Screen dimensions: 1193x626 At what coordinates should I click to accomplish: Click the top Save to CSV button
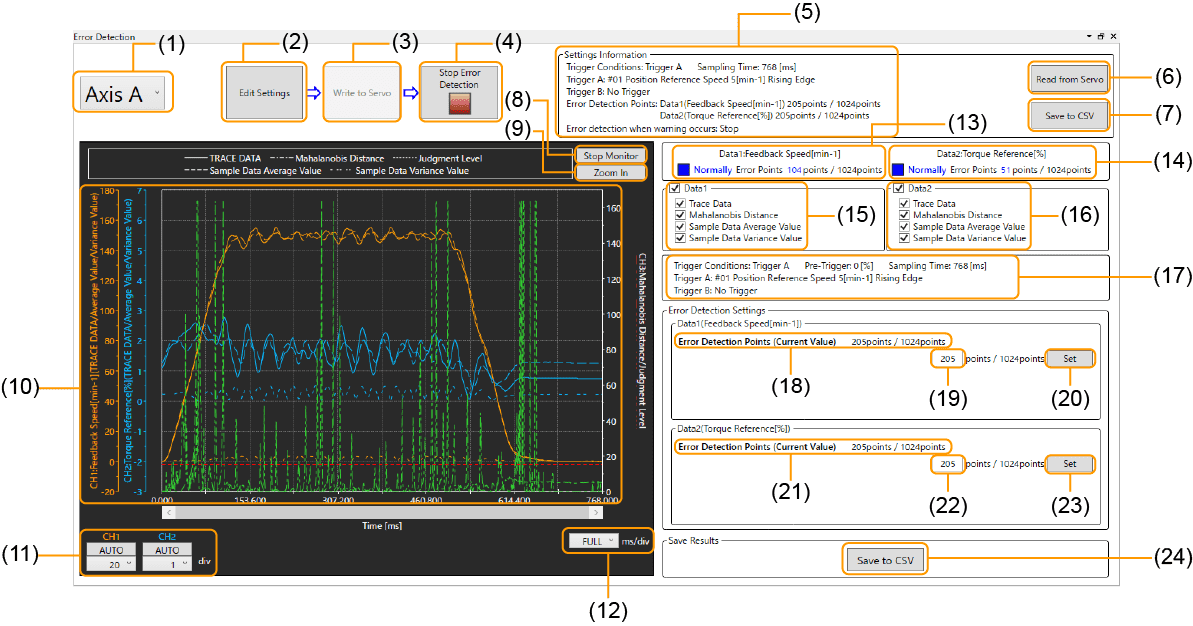pos(1069,115)
